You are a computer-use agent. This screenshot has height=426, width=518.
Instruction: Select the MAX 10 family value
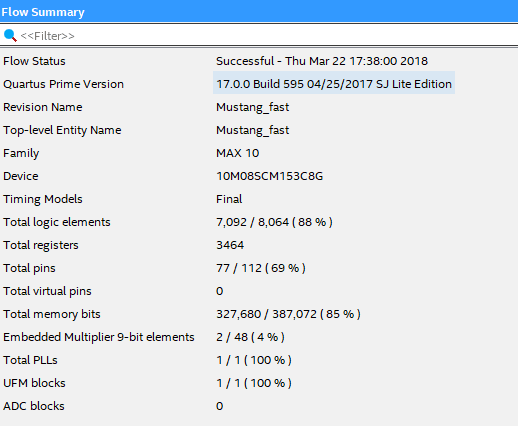tap(237, 153)
